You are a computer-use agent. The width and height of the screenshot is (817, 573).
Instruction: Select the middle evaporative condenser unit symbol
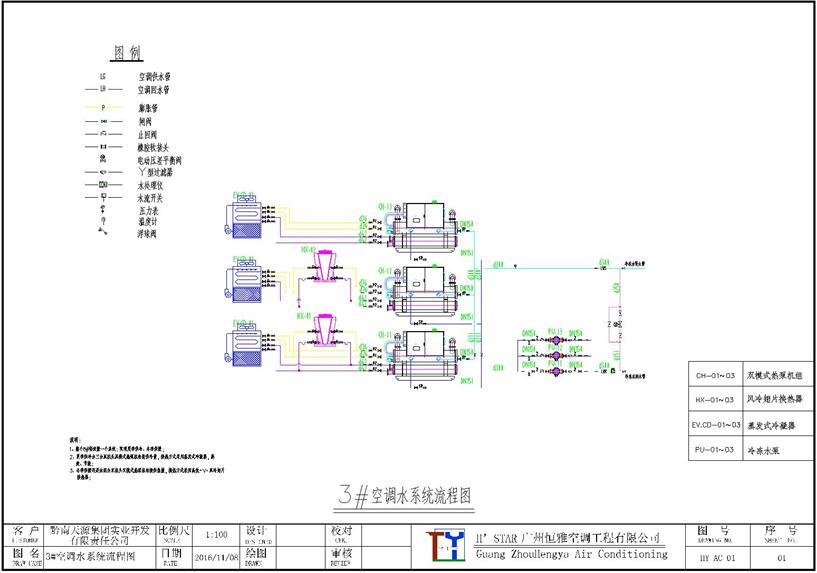[244, 281]
